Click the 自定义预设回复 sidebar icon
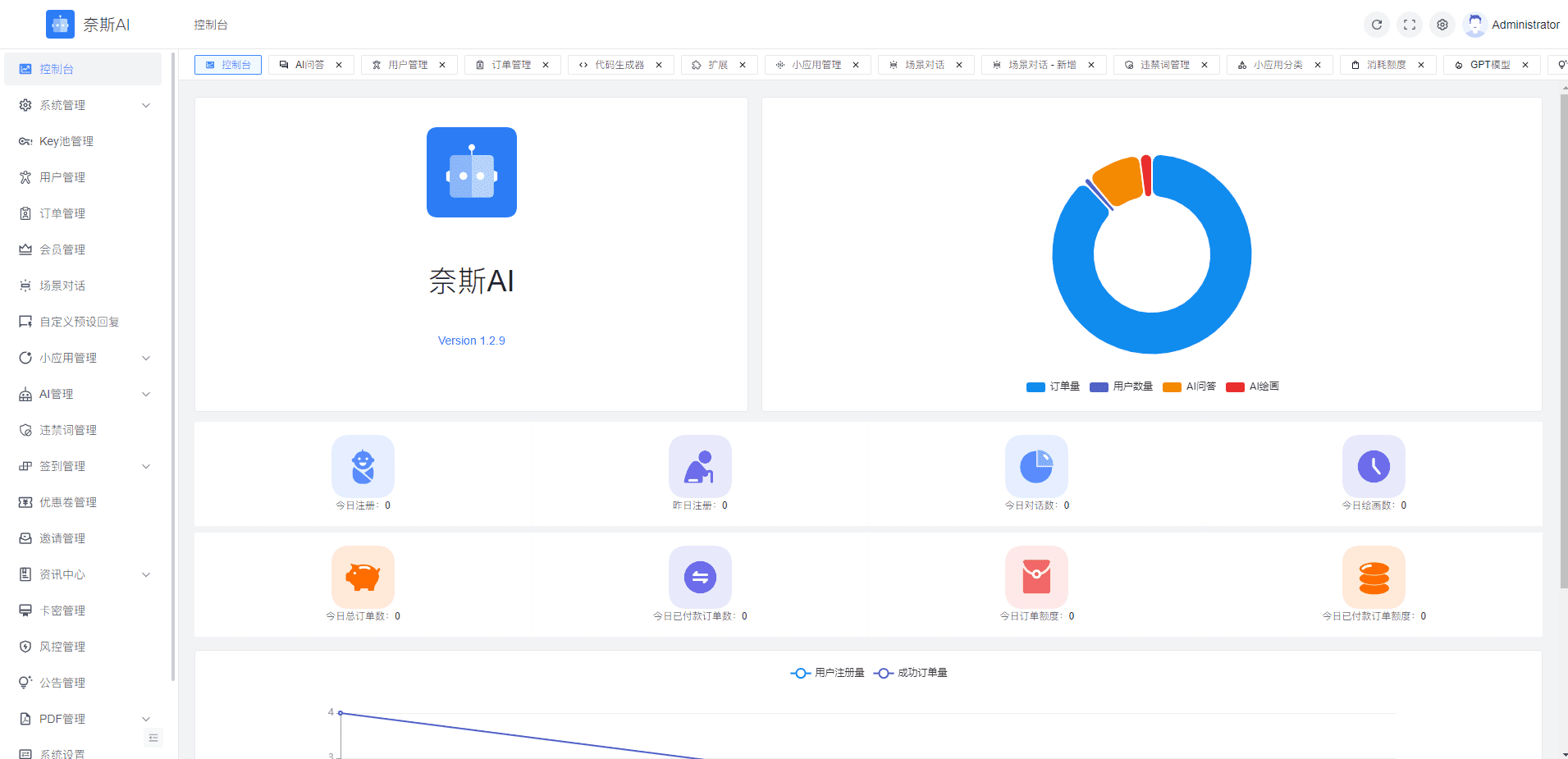This screenshot has height=759, width=1568. (25, 322)
